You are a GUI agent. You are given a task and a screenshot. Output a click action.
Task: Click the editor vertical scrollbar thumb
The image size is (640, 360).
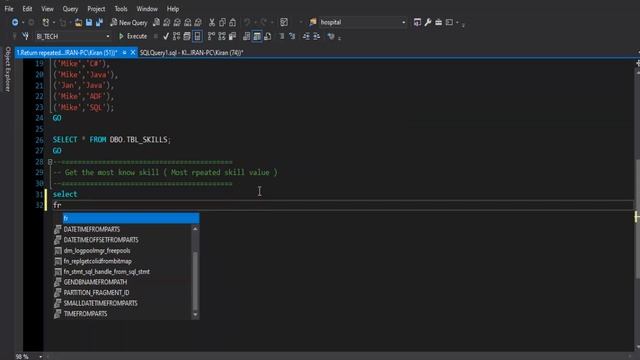[x=637, y=218]
